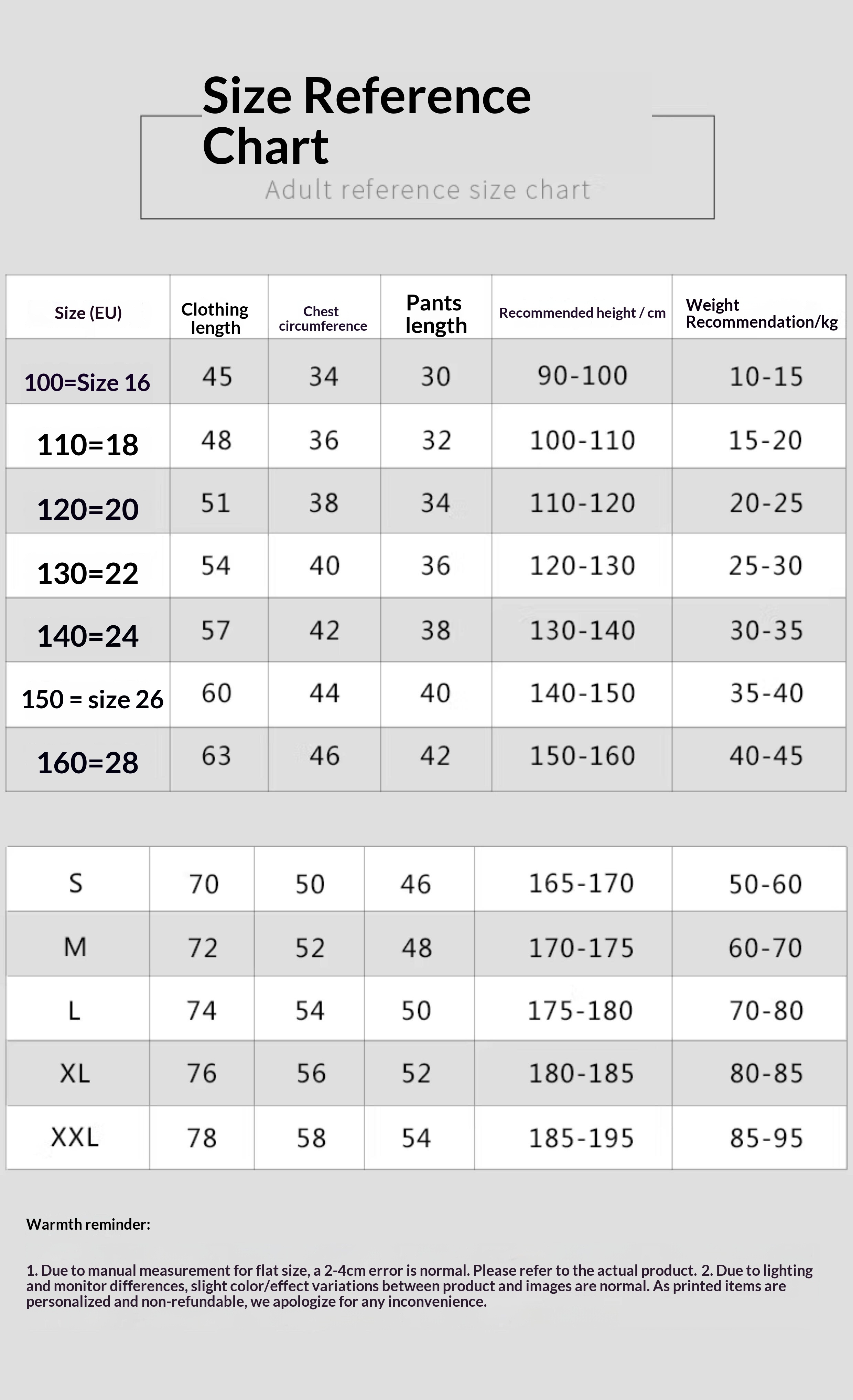Select the '85-95' weight cell
Screen dimensions: 853x1400
(x=766, y=1138)
